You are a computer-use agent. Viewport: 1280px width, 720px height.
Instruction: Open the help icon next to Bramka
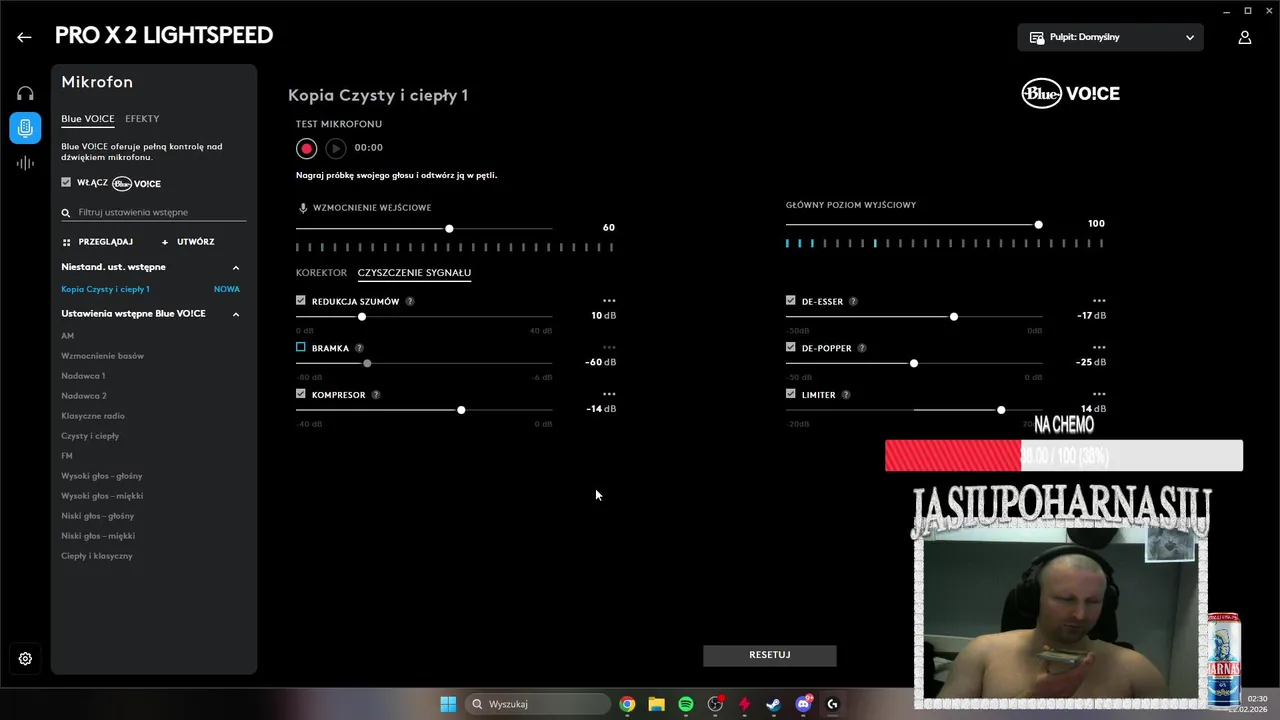click(359, 348)
